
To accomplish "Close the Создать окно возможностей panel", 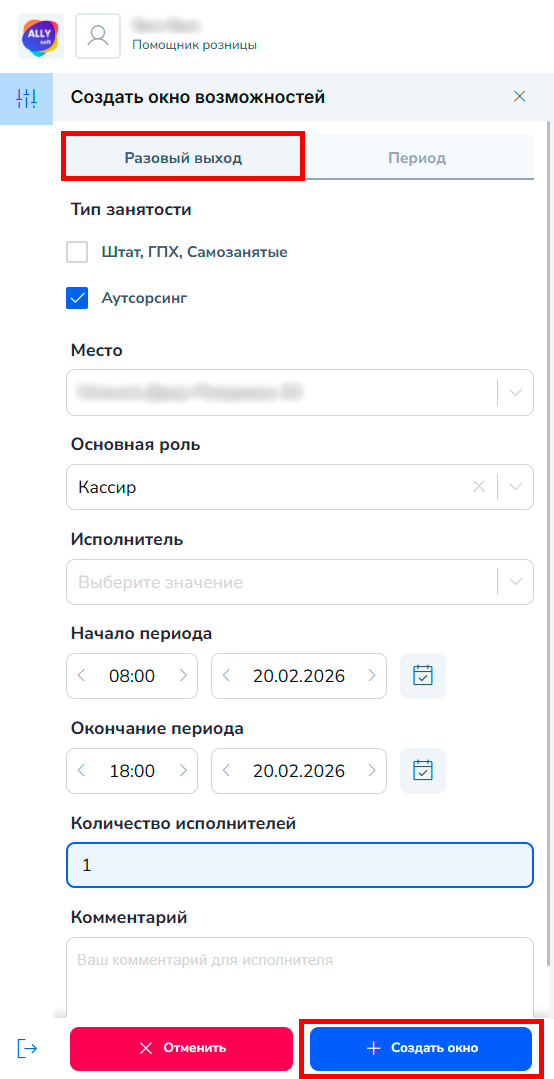I will pyautogui.click(x=520, y=97).
